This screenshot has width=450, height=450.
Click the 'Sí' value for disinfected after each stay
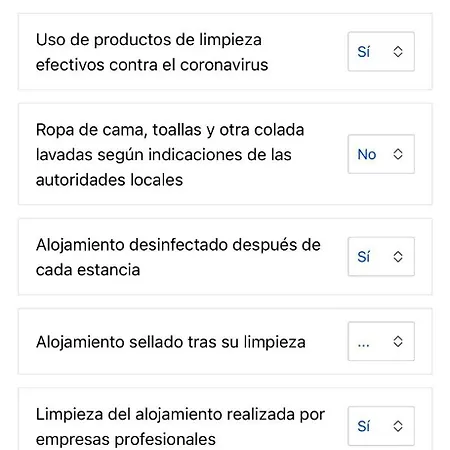point(364,257)
